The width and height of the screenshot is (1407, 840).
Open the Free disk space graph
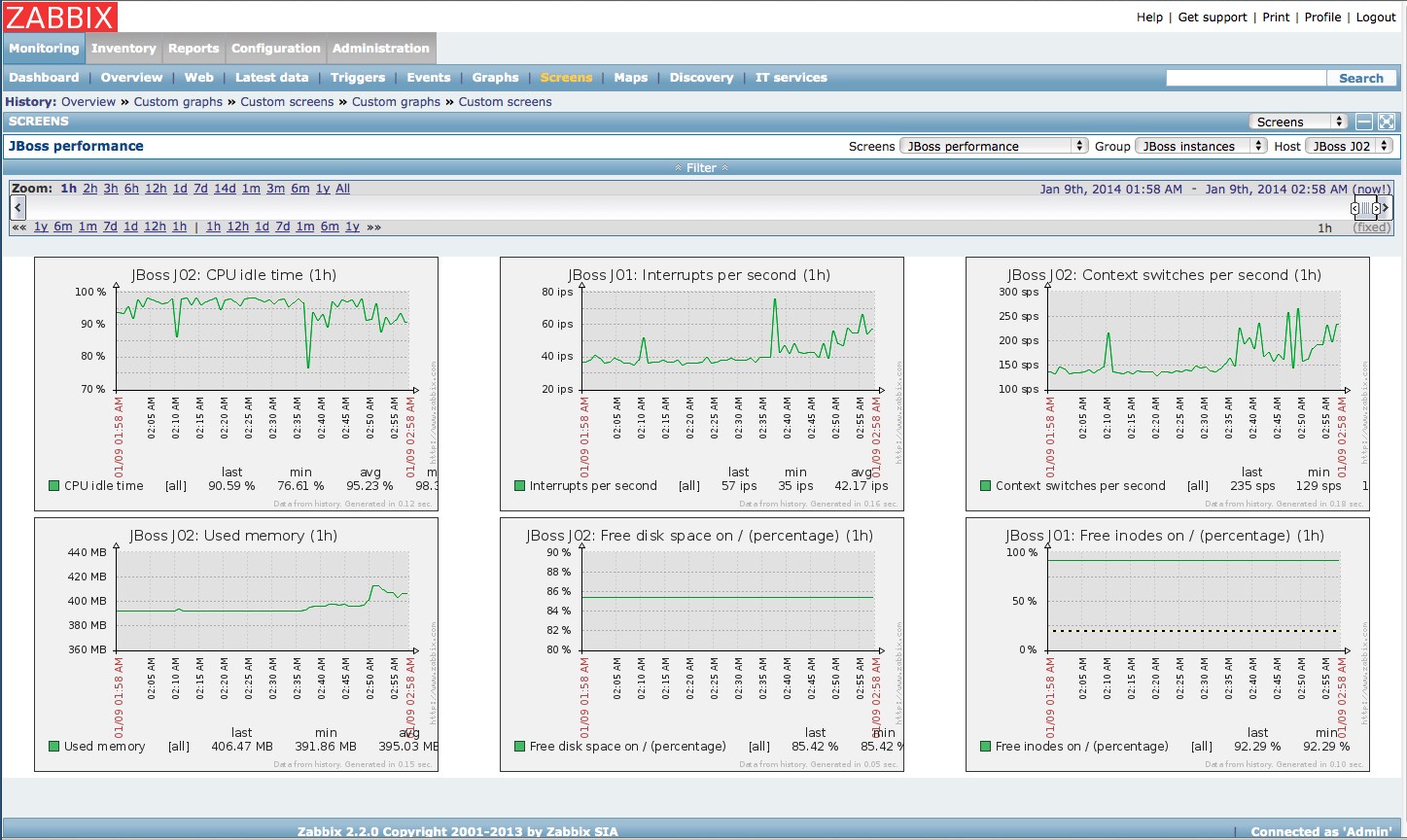702,644
